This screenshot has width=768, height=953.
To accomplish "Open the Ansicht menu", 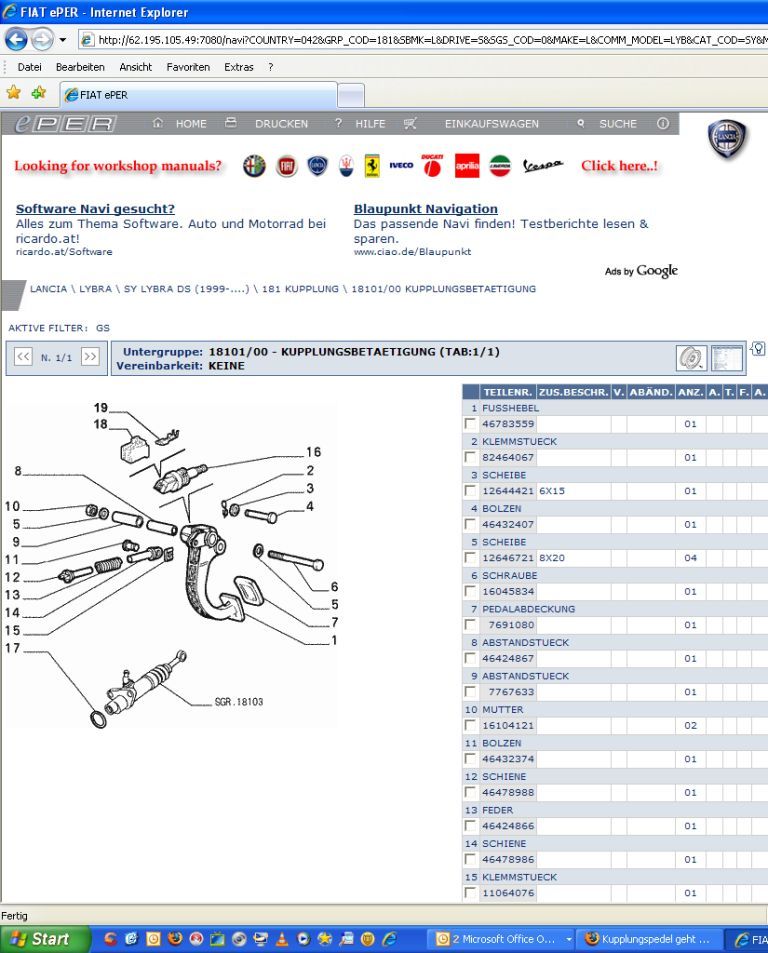I will (135, 67).
